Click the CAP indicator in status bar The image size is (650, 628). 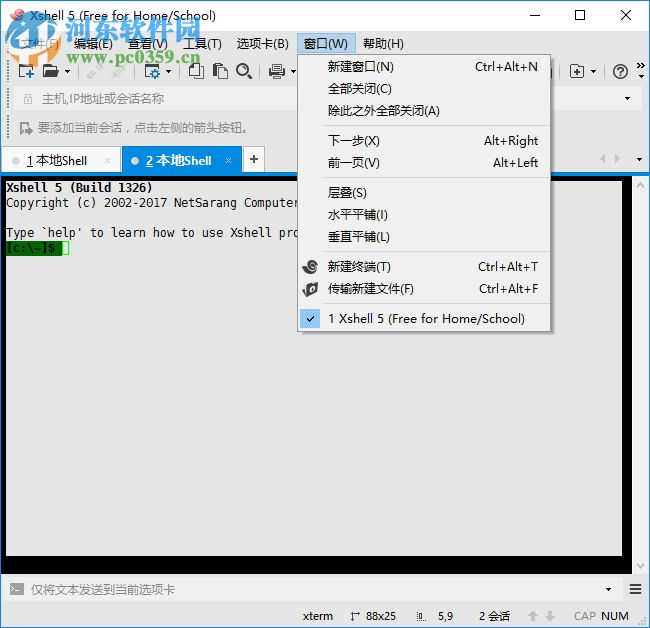pos(585,616)
